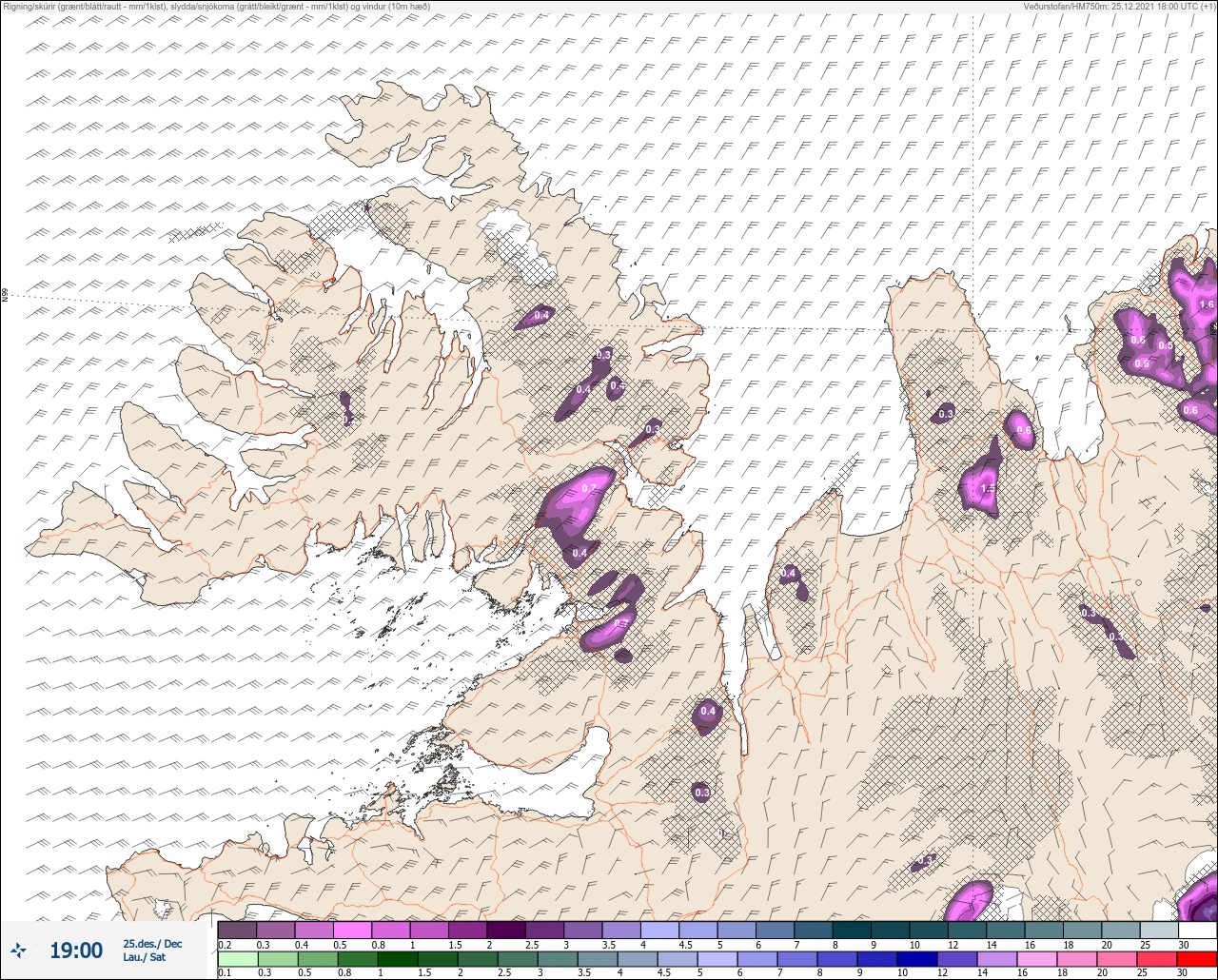Viewport: 1218px width, 980px height.
Task: Click the '25.des./ Dec' date text
Action: coord(152,944)
